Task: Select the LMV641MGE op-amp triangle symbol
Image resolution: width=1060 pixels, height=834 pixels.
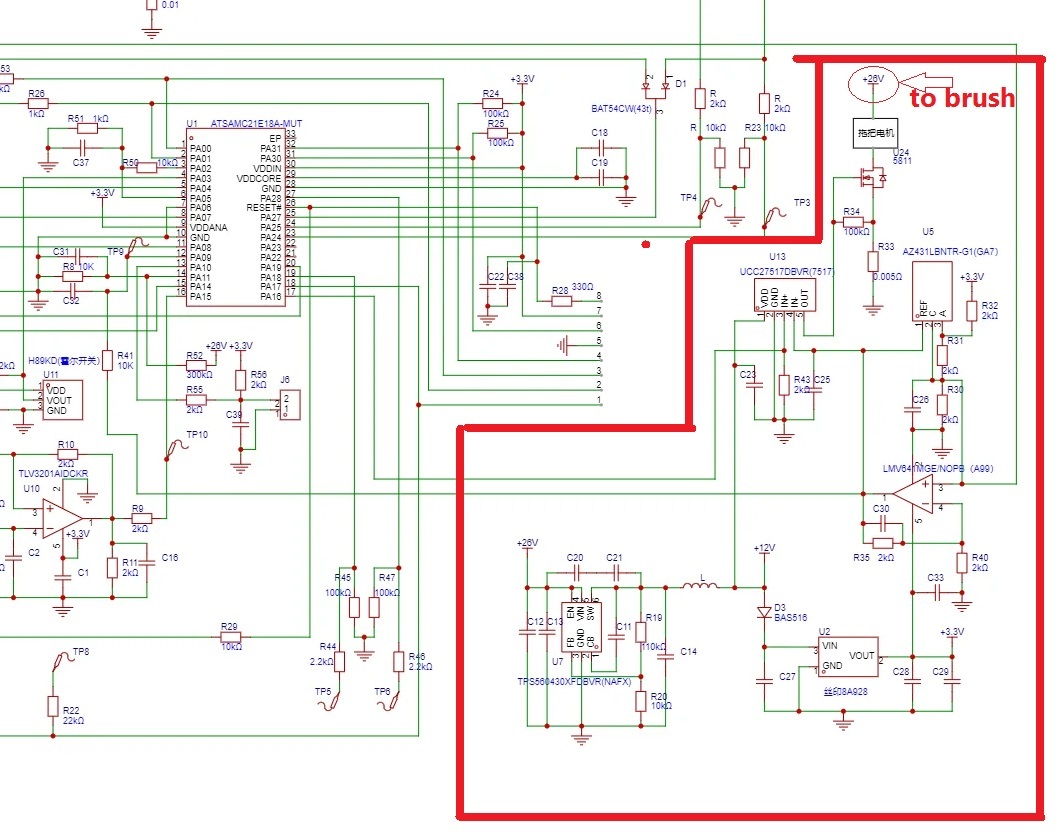Action: point(913,494)
